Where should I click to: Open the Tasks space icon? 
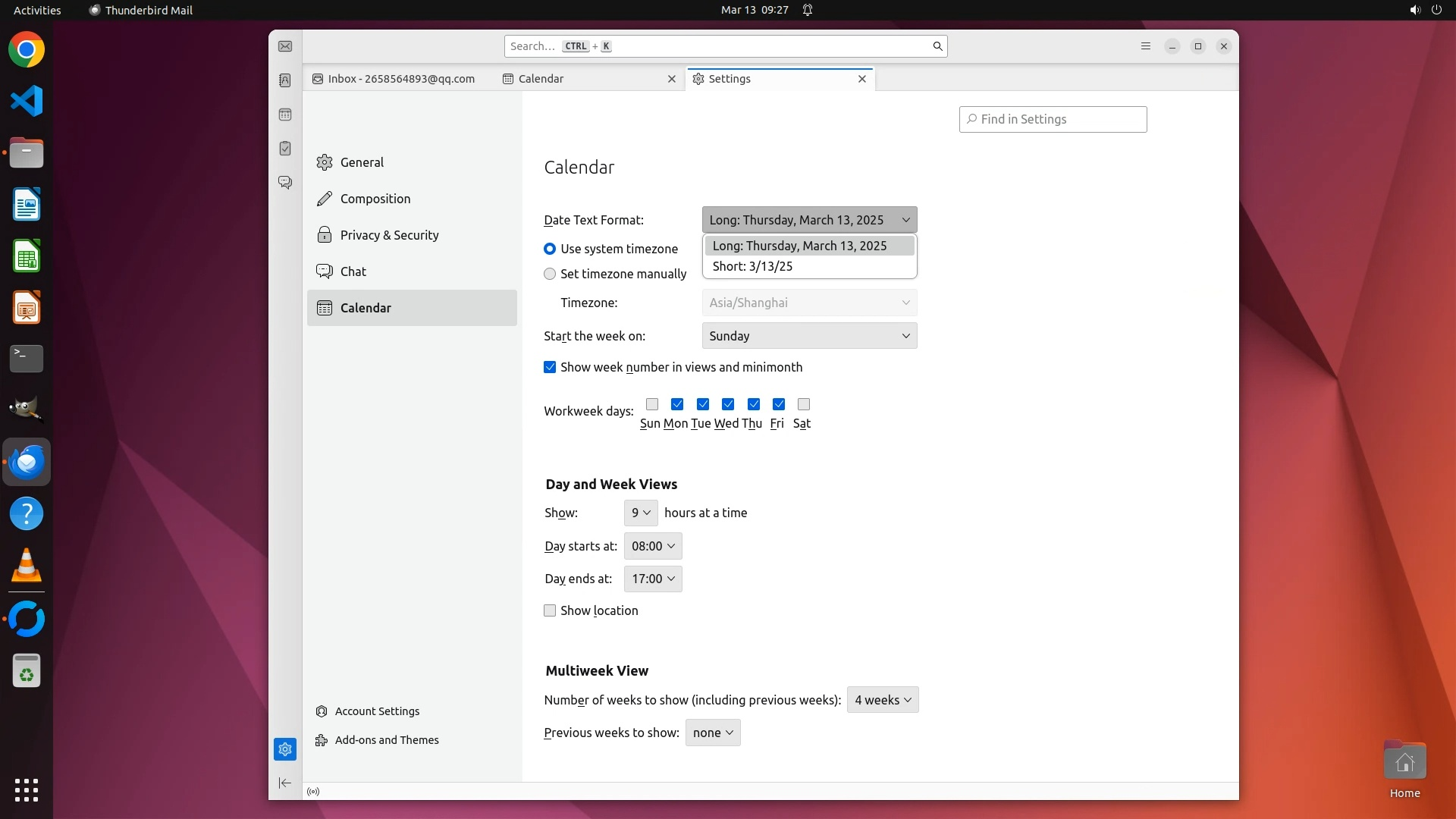point(285,149)
